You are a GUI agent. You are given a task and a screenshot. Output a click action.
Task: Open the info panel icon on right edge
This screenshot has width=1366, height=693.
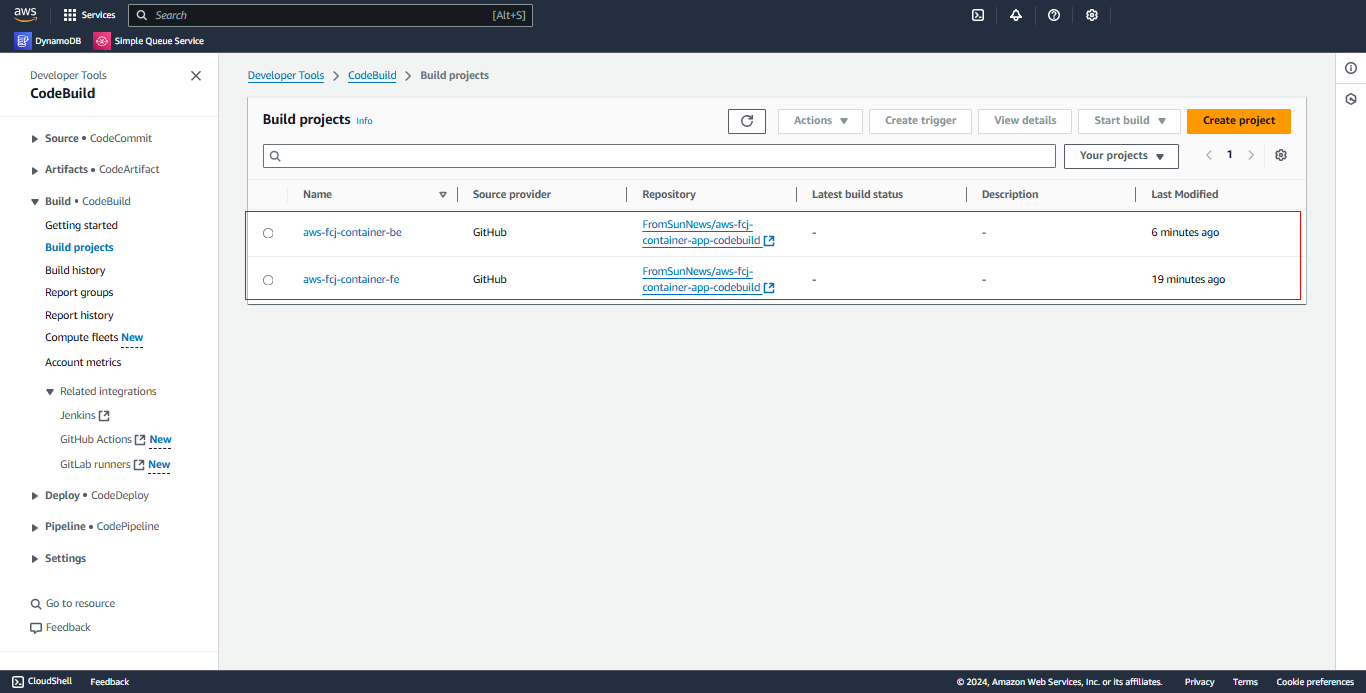[x=1351, y=68]
